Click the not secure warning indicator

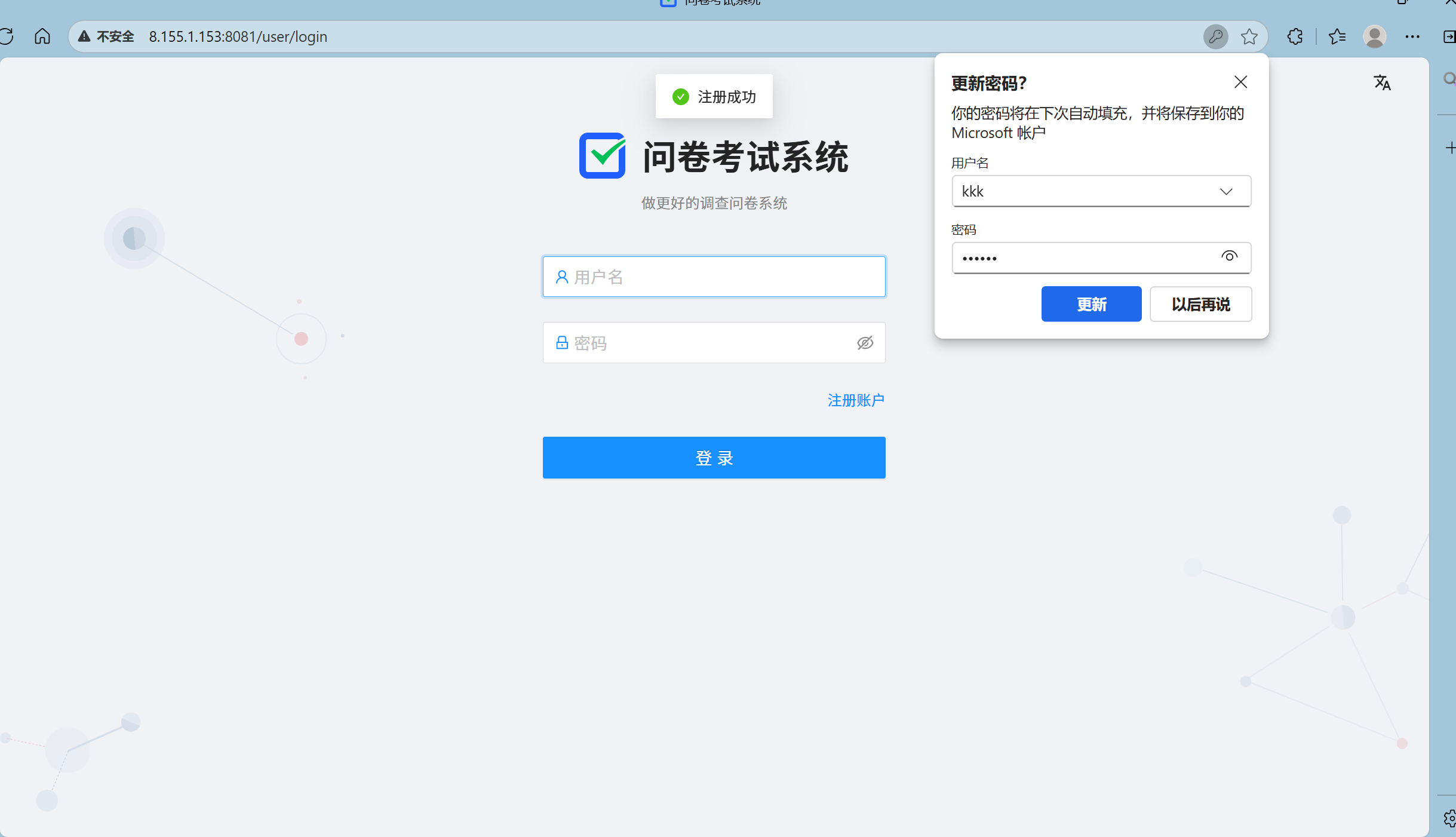[106, 36]
